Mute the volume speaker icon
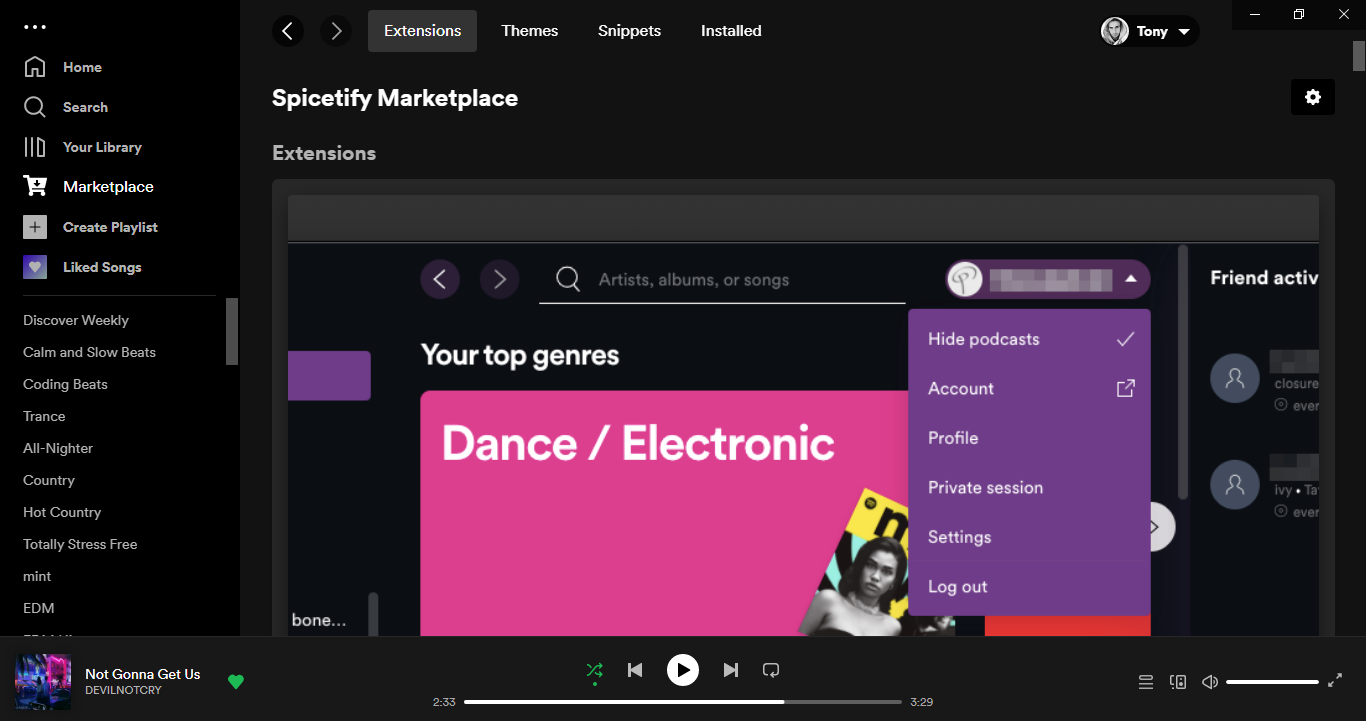The width and height of the screenshot is (1366, 721). point(1210,682)
